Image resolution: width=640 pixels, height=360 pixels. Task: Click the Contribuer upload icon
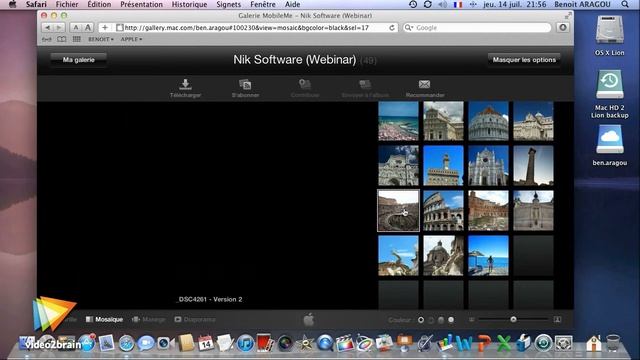[x=304, y=84]
